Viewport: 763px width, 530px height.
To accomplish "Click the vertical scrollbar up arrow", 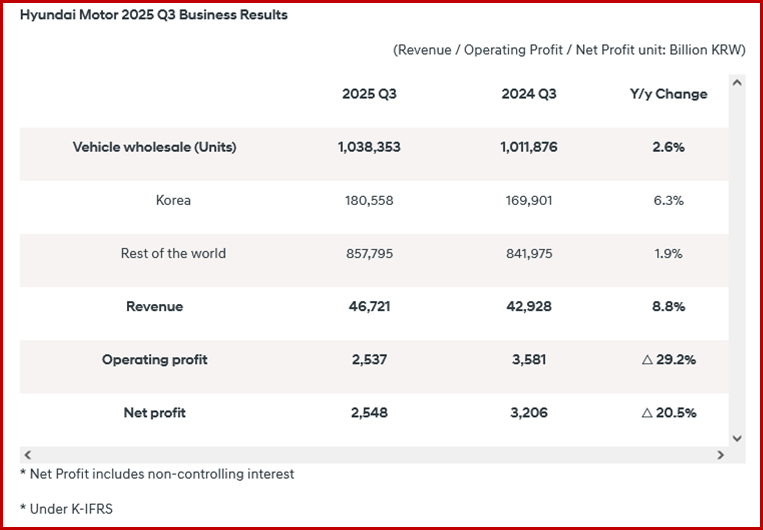I will (738, 83).
